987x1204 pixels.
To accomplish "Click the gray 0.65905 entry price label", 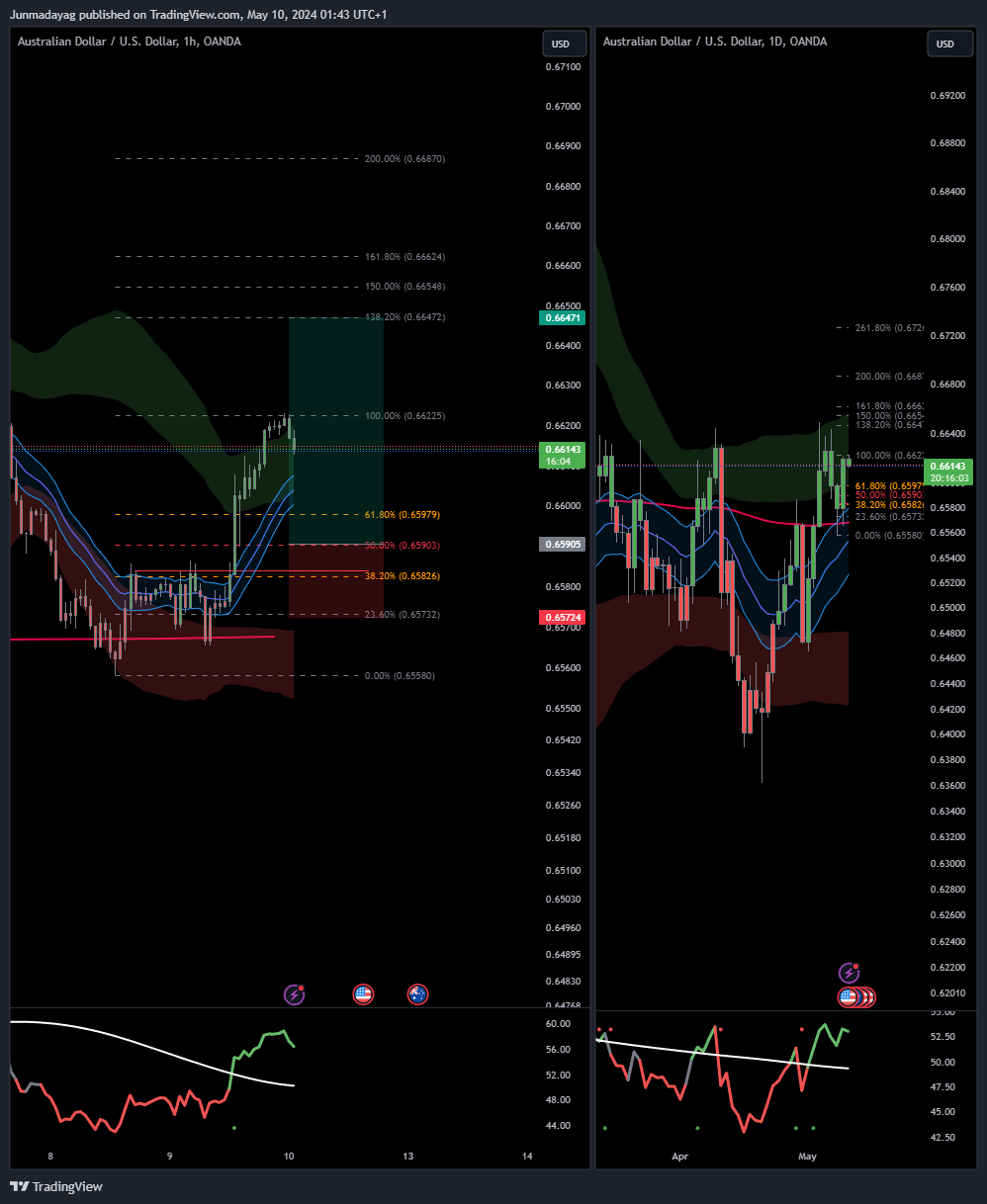I will click(x=563, y=545).
